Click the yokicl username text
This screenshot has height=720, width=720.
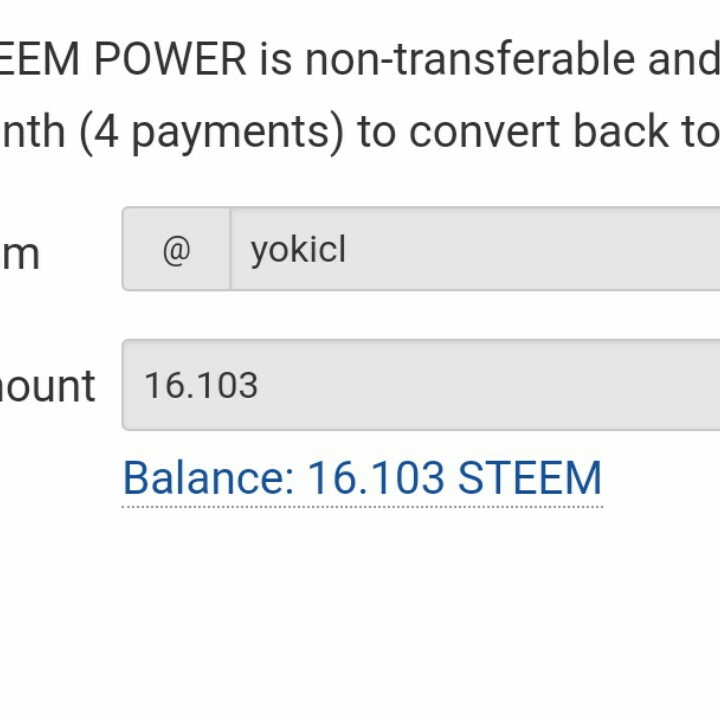(x=298, y=250)
